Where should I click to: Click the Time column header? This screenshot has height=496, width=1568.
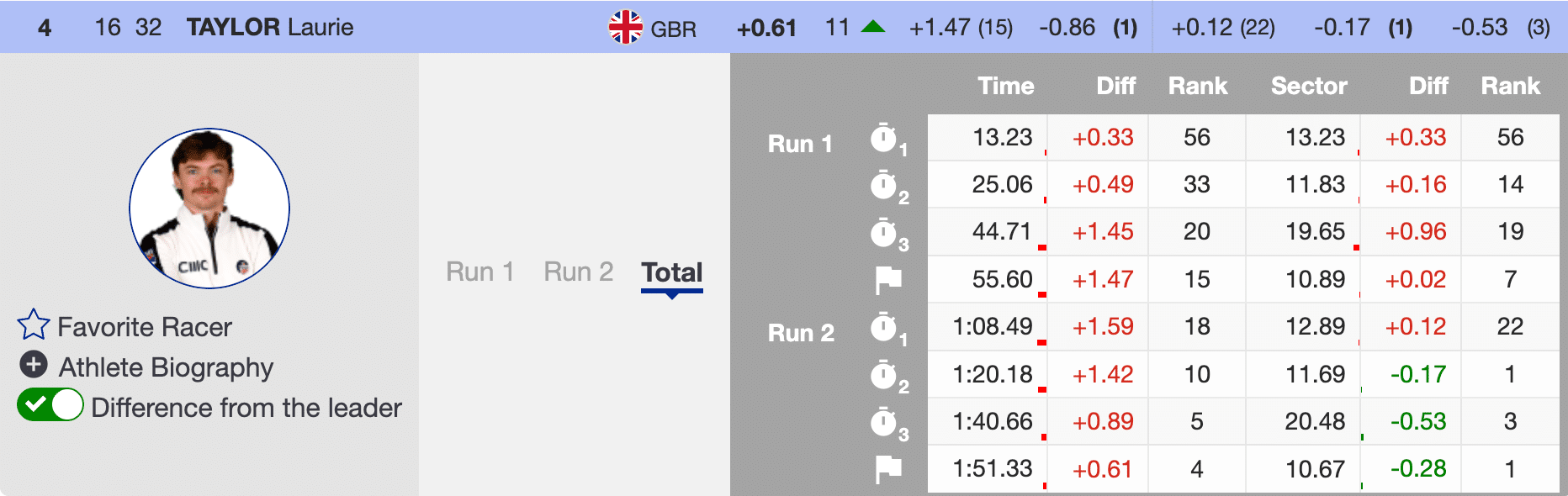point(1005,86)
